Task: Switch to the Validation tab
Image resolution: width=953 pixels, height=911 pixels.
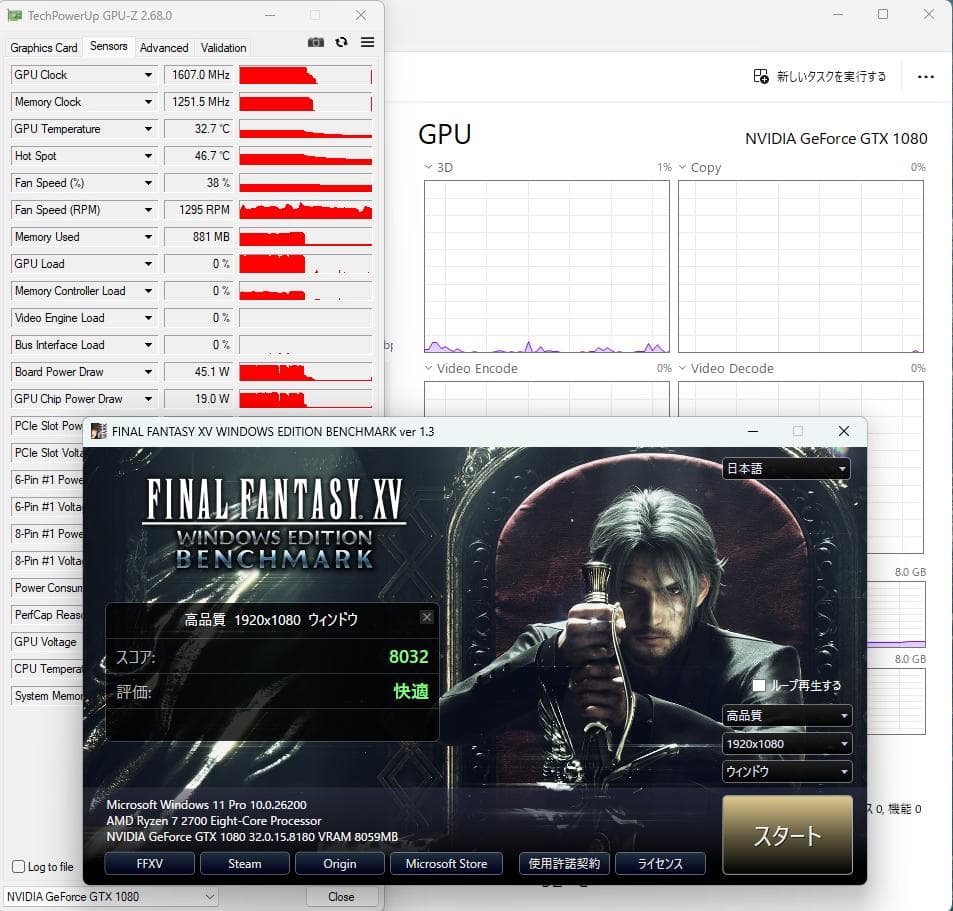Action: [x=224, y=47]
